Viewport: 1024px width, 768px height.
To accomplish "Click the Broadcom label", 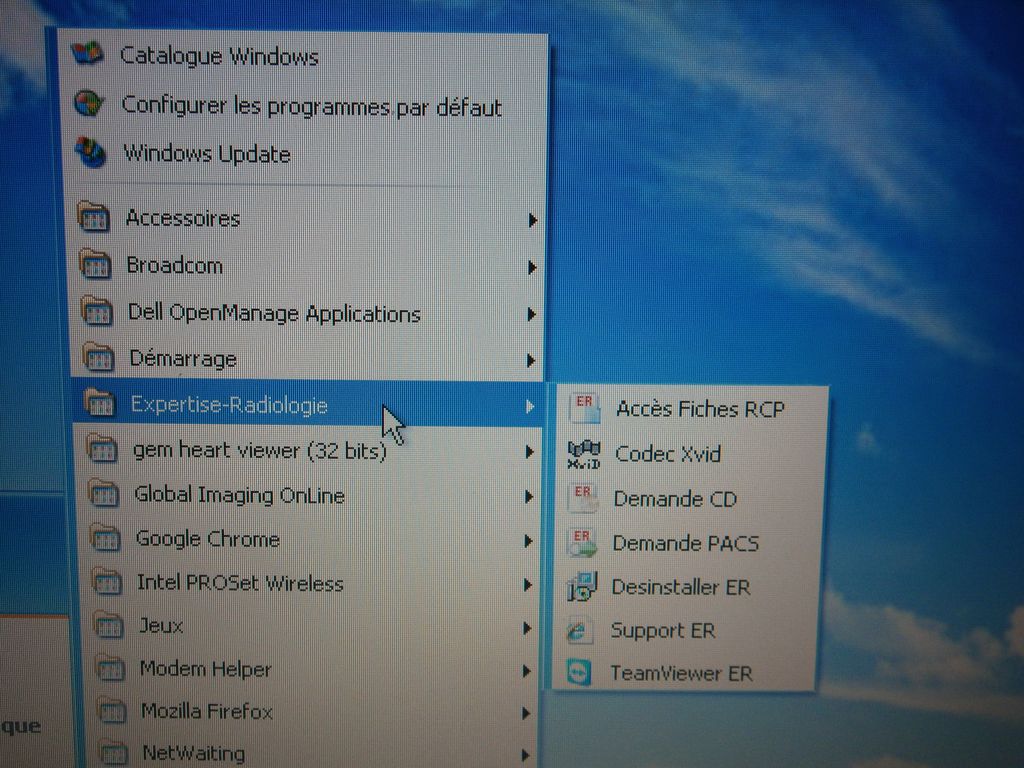I will click(174, 265).
